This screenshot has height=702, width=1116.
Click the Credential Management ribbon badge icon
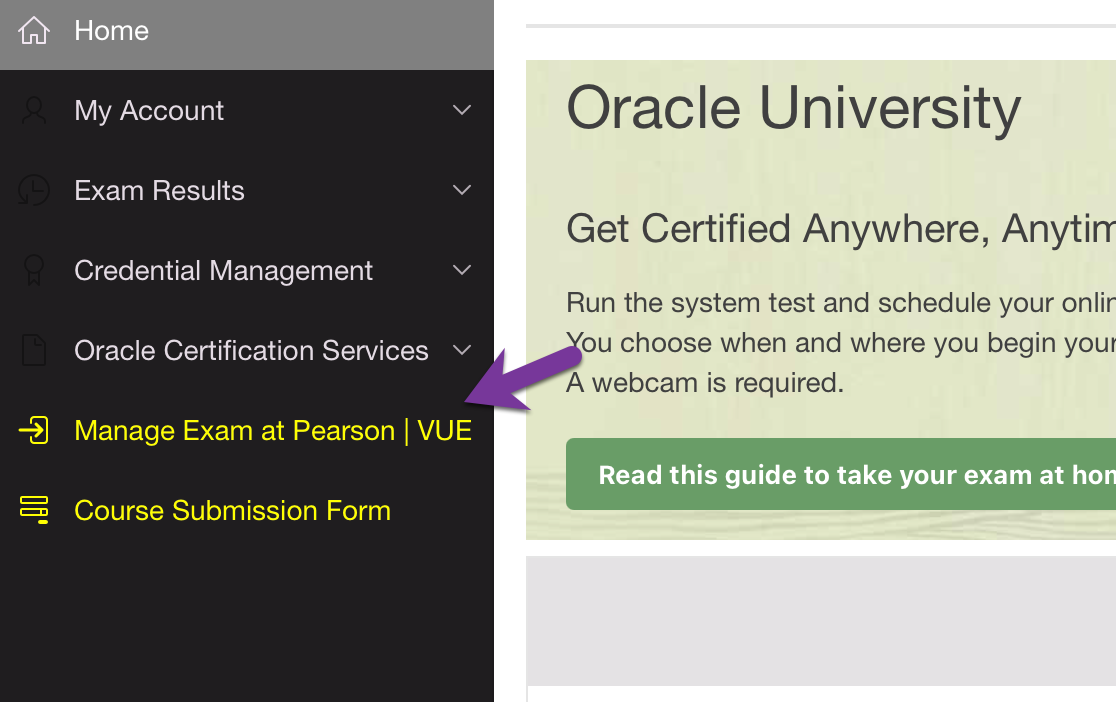click(34, 270)
